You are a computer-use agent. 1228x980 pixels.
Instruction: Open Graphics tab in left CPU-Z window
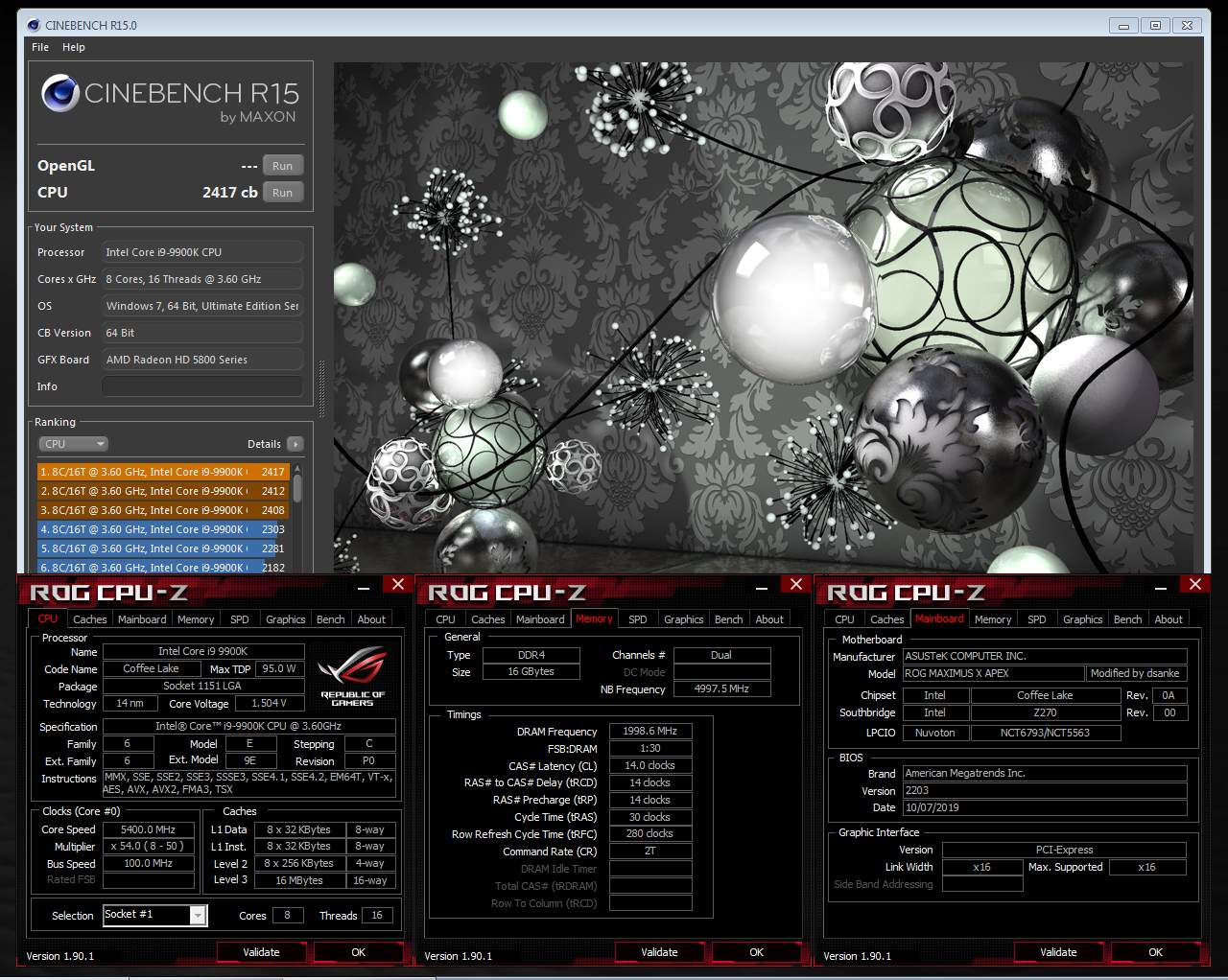[x=286, y=619]
